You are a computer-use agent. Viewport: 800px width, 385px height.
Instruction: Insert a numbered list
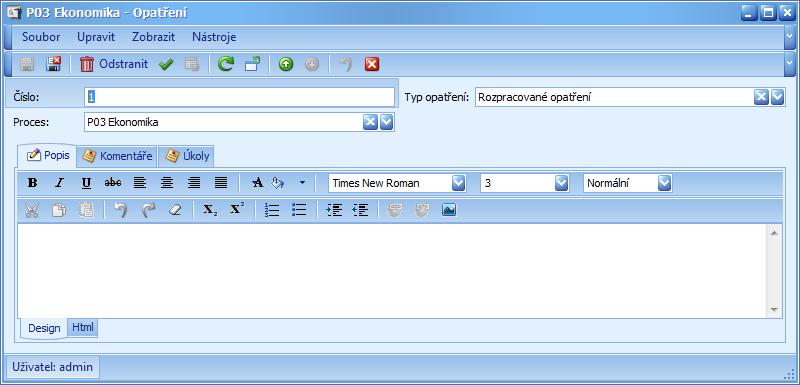coord(272,210)
